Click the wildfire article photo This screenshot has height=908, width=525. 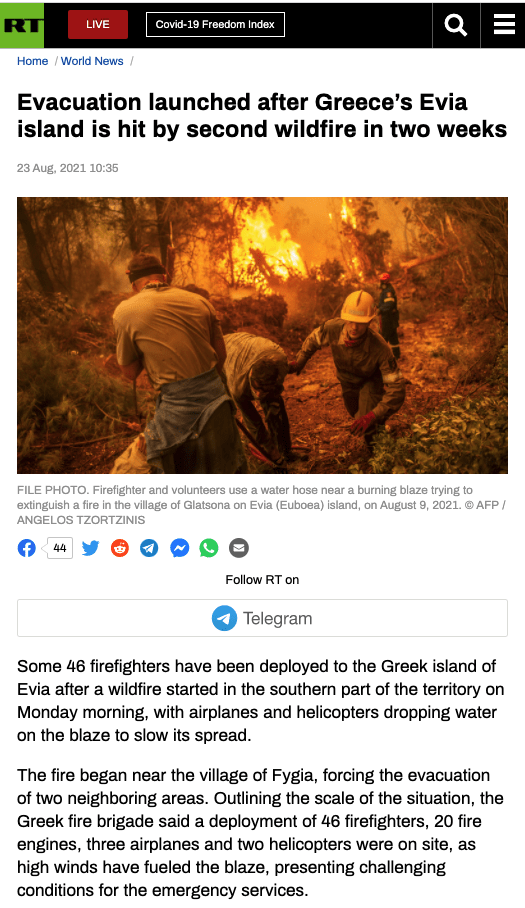(x=262, y=335)
